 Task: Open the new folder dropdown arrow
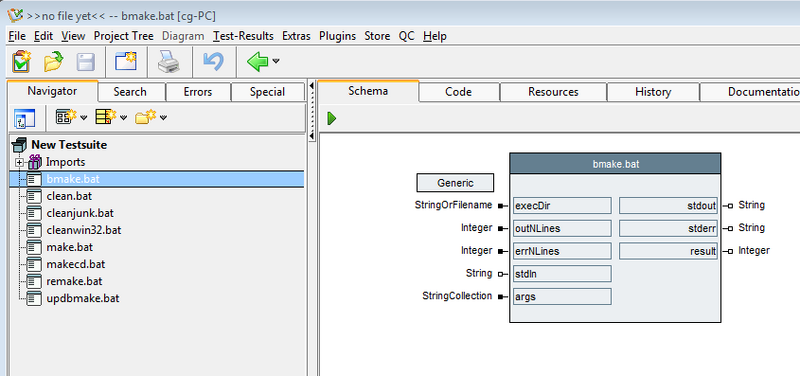pos(163,118)
